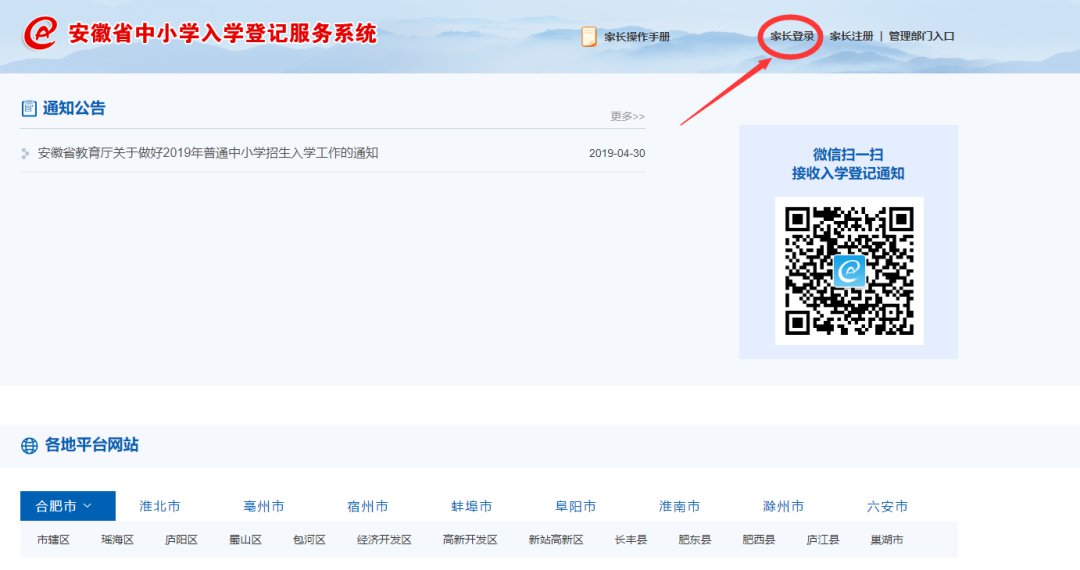Image resolution: width=1080 pixels, height=570 pixels.
Task: Select the 宿州市 tab
Action: coord(368,506)
